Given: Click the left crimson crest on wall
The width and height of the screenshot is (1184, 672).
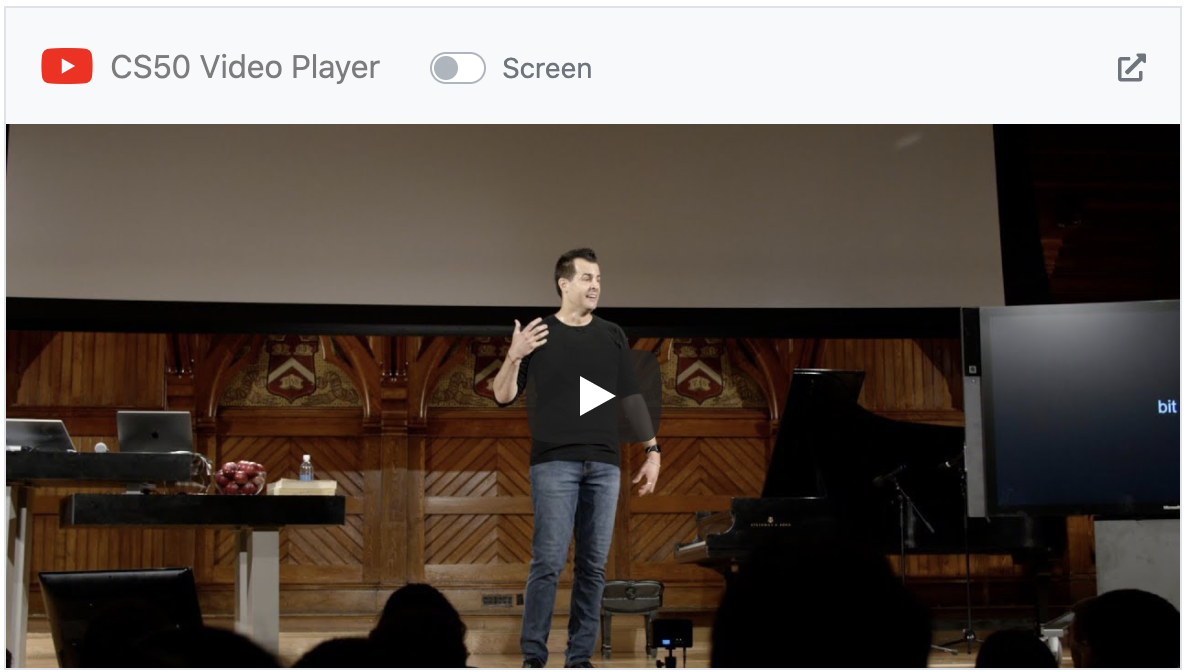Looking at the screenshot, I should click(x=291, y=368).
